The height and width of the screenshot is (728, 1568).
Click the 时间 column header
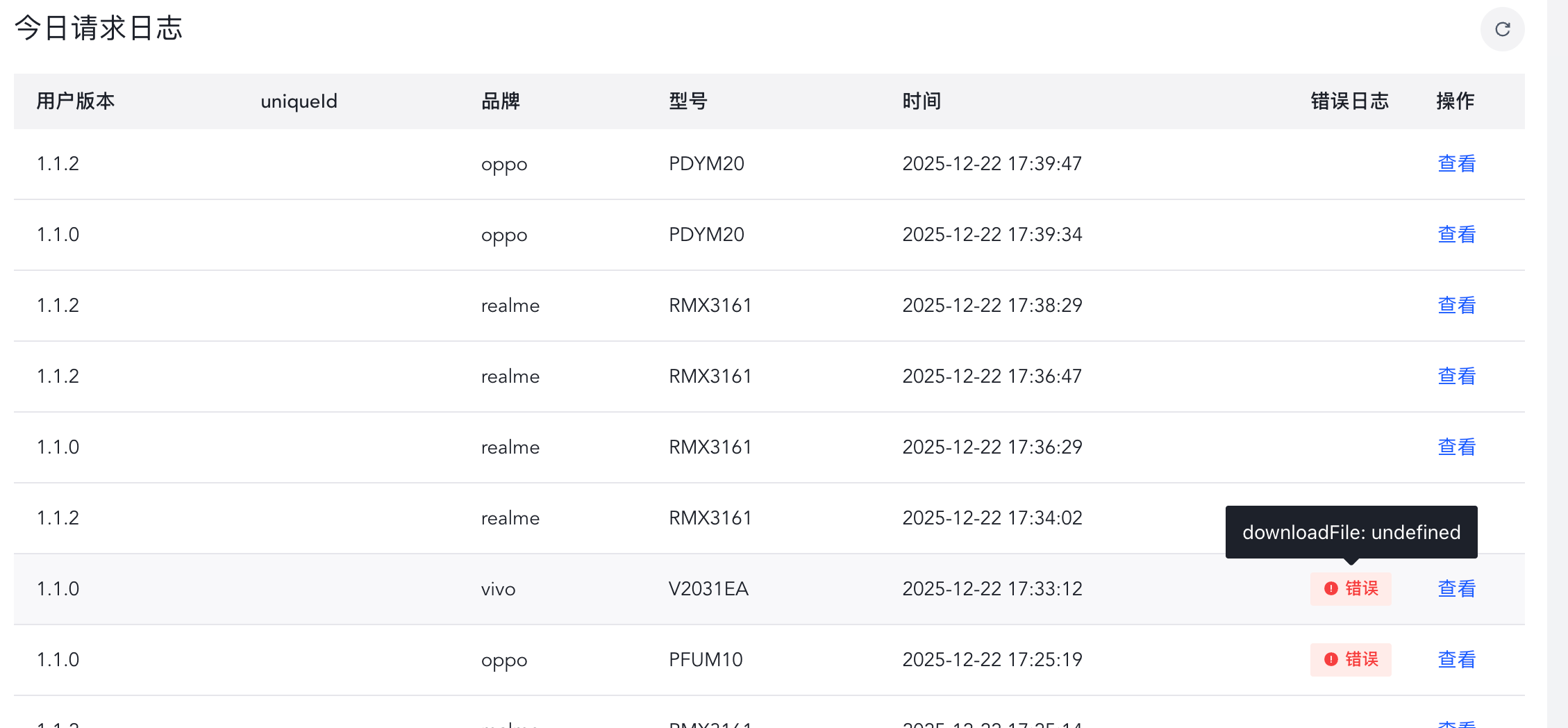click(x=921, y=101)
